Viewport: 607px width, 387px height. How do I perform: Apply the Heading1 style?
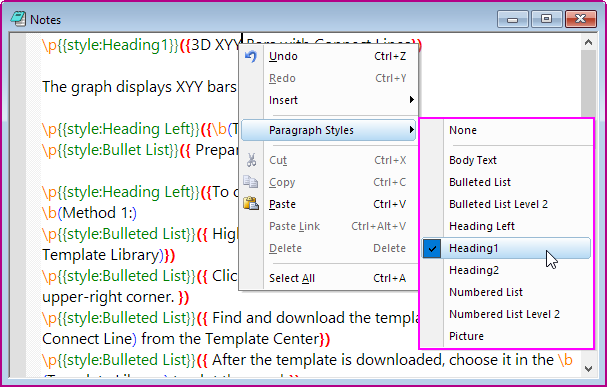point(506,248)
